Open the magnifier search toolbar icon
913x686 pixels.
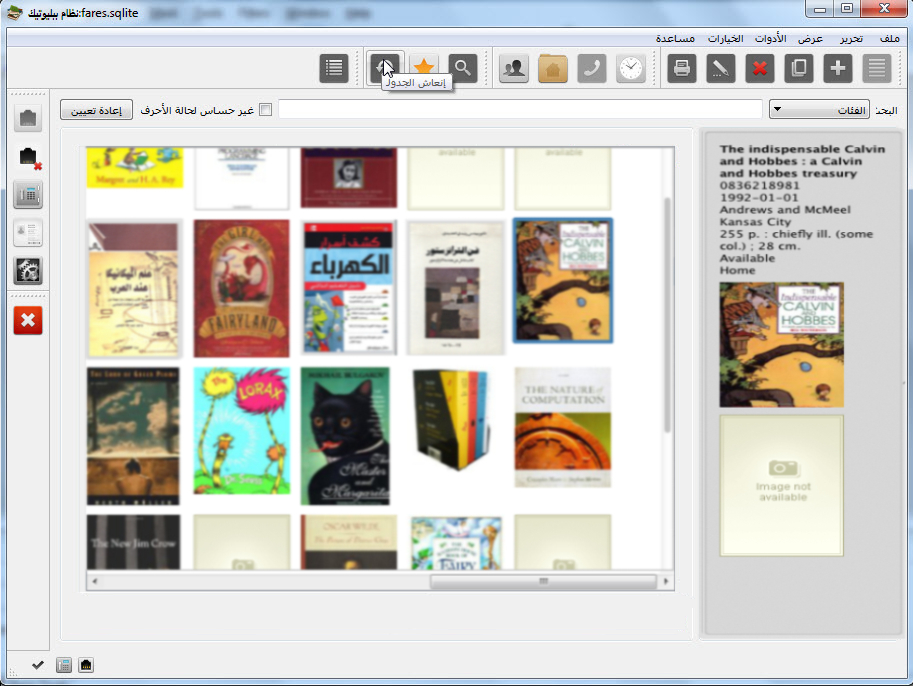[463, 68]
